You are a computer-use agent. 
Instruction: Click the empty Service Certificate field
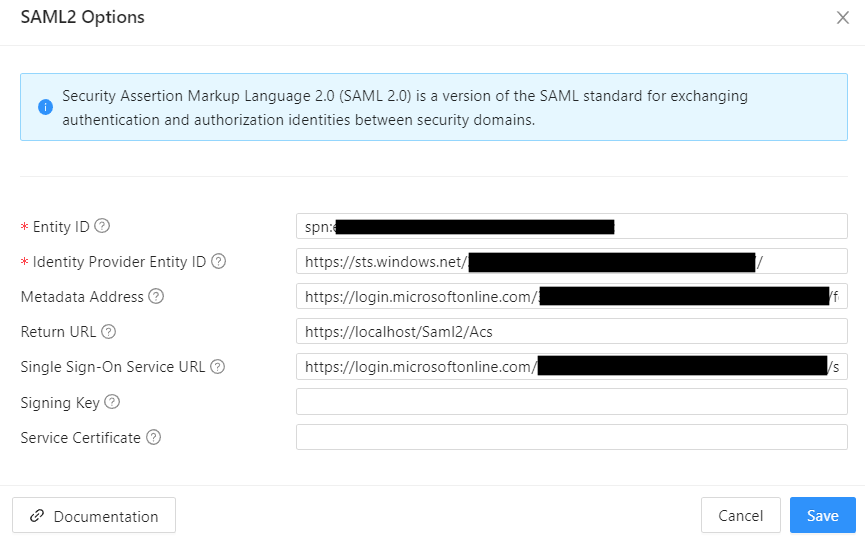pyautogui.click(x=571, y=437)
